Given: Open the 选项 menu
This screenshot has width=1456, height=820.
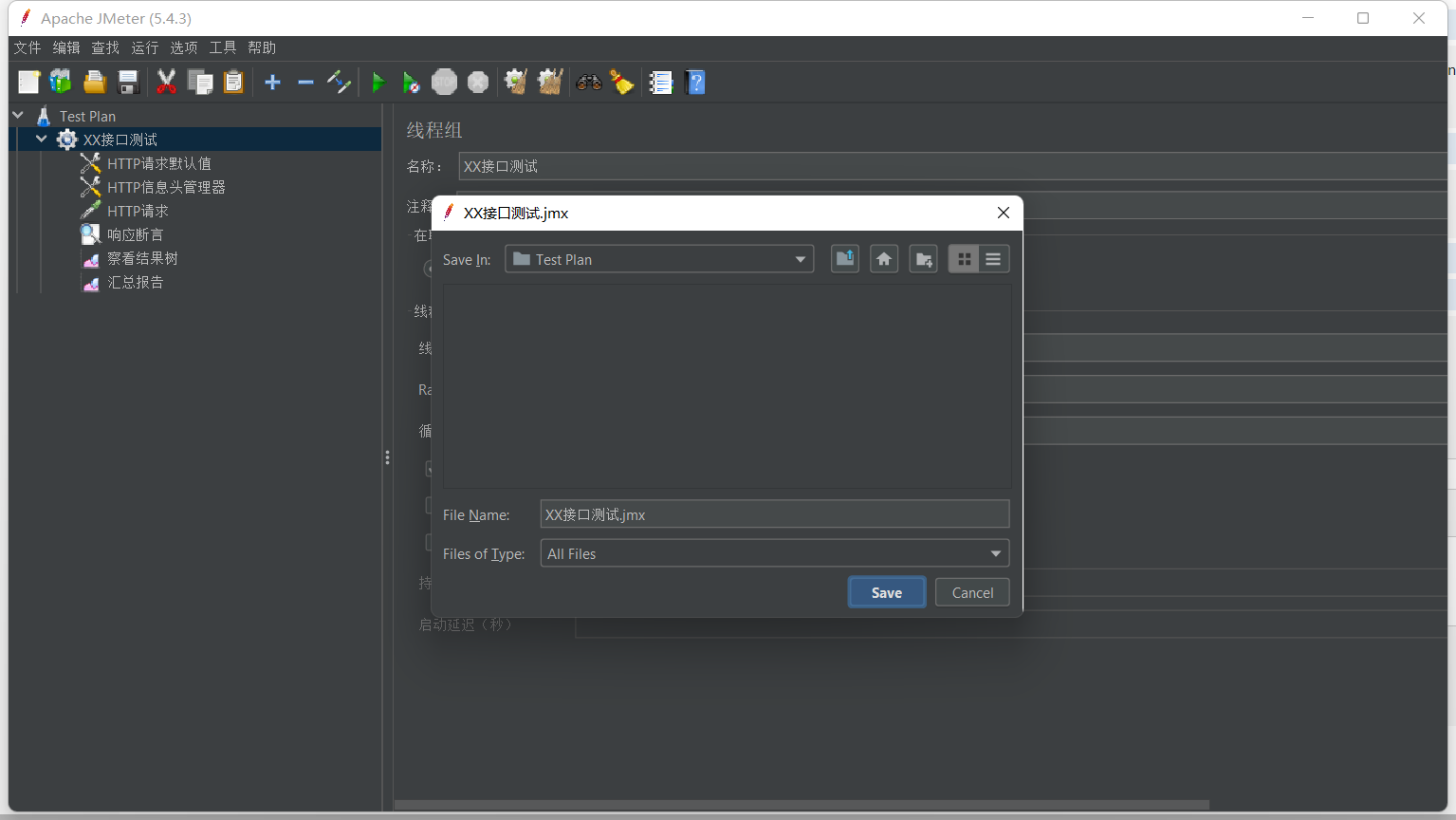Looking at the screenshot, I should pyautogui.click(x=184, y=47).
